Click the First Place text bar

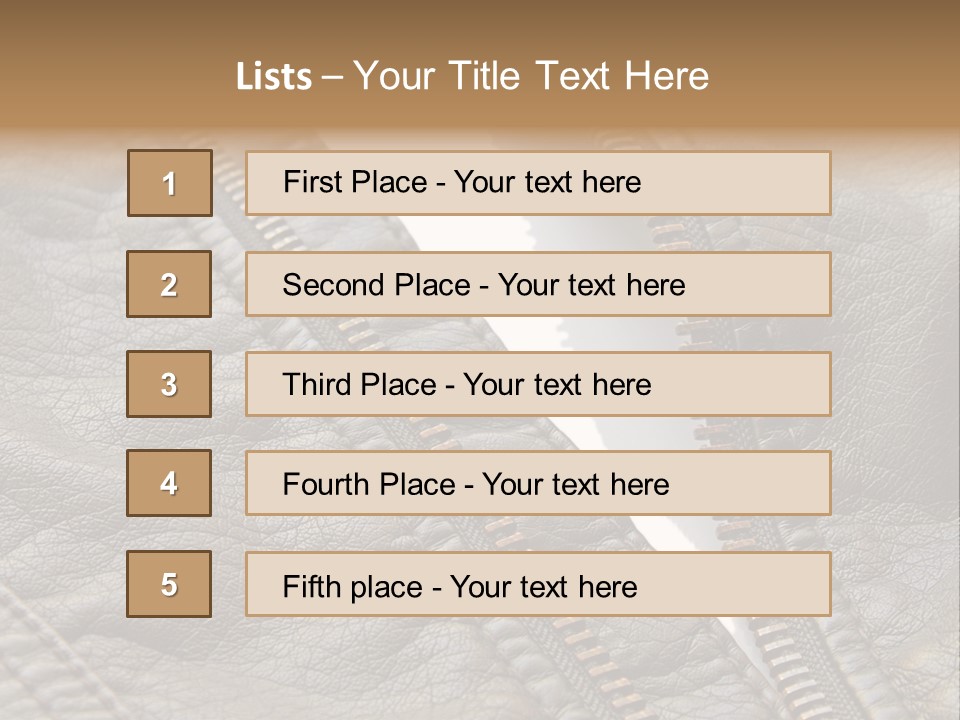click(538, 183)
